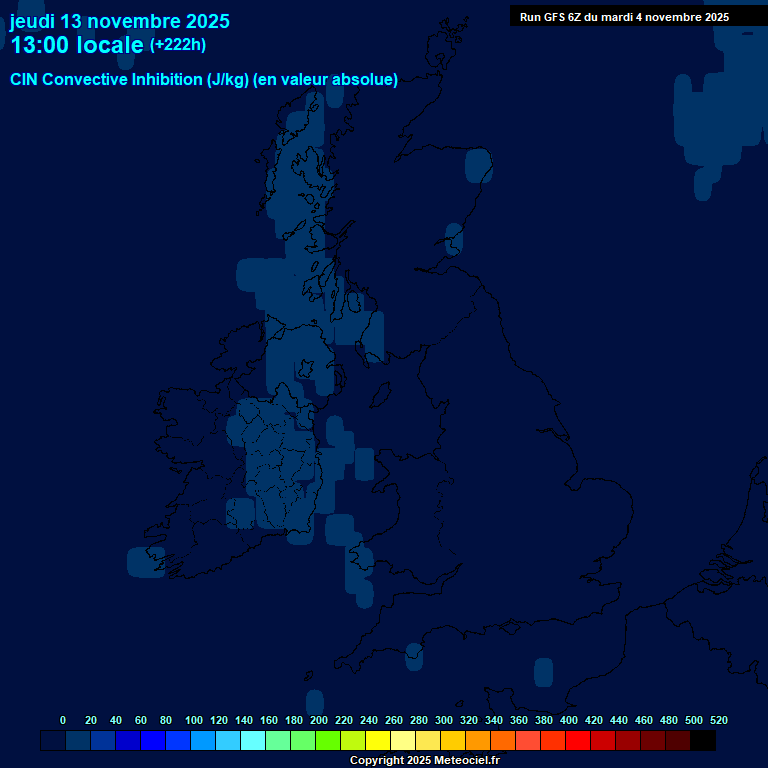Select the pure red swatch between 400 and 420
This screenshot has width=768, height=768.
pos(578,741)
